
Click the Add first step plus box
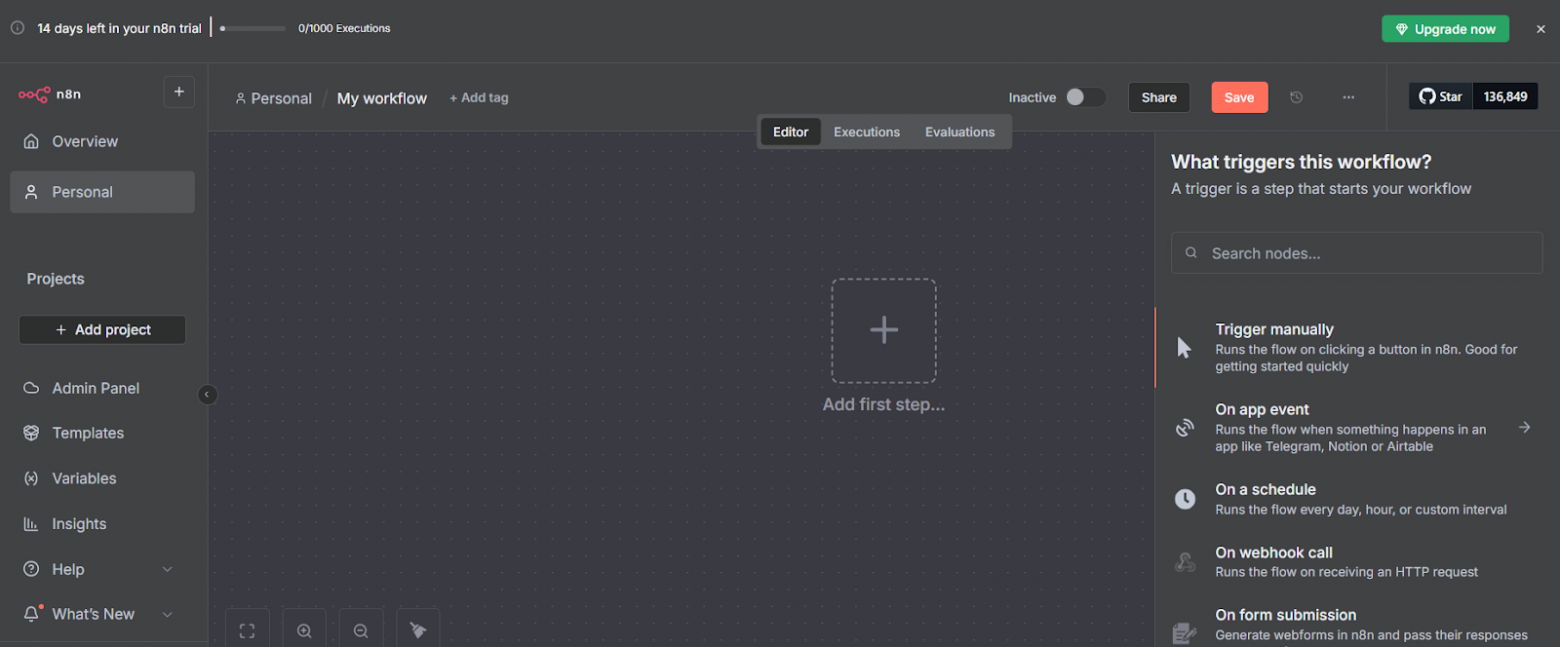click(x=884, y=331)
